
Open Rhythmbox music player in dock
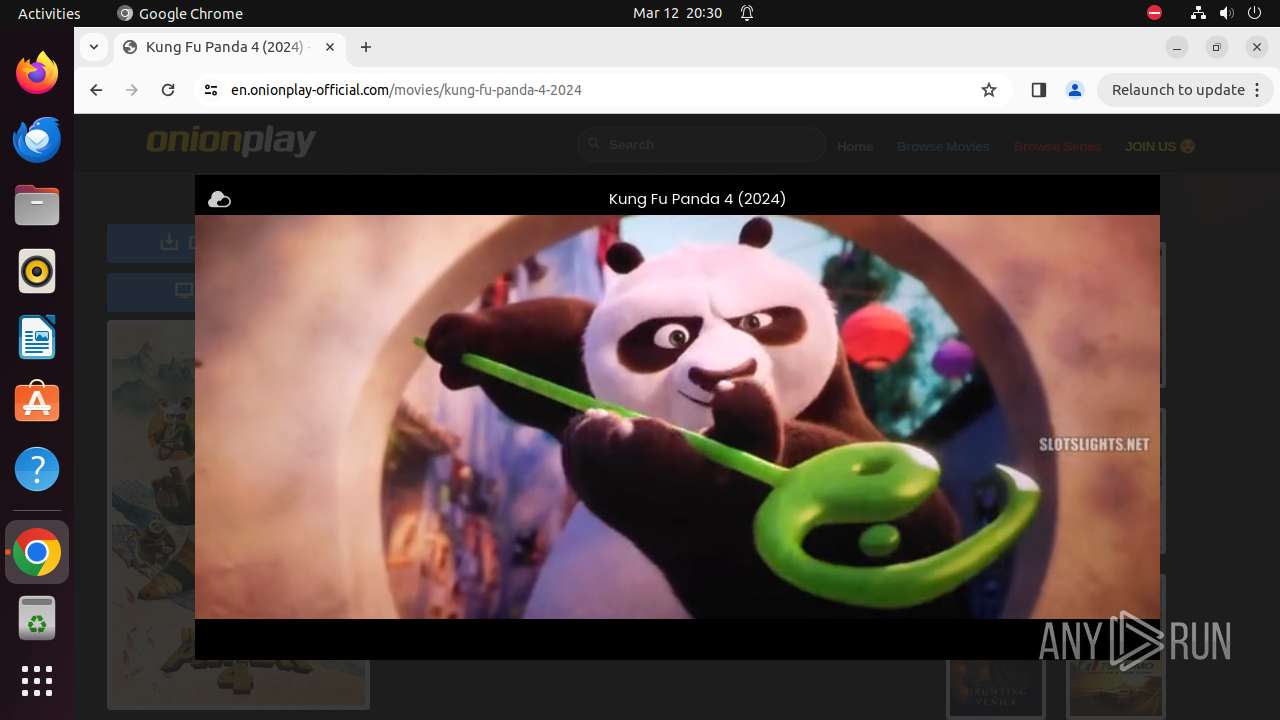pos(37,271)
